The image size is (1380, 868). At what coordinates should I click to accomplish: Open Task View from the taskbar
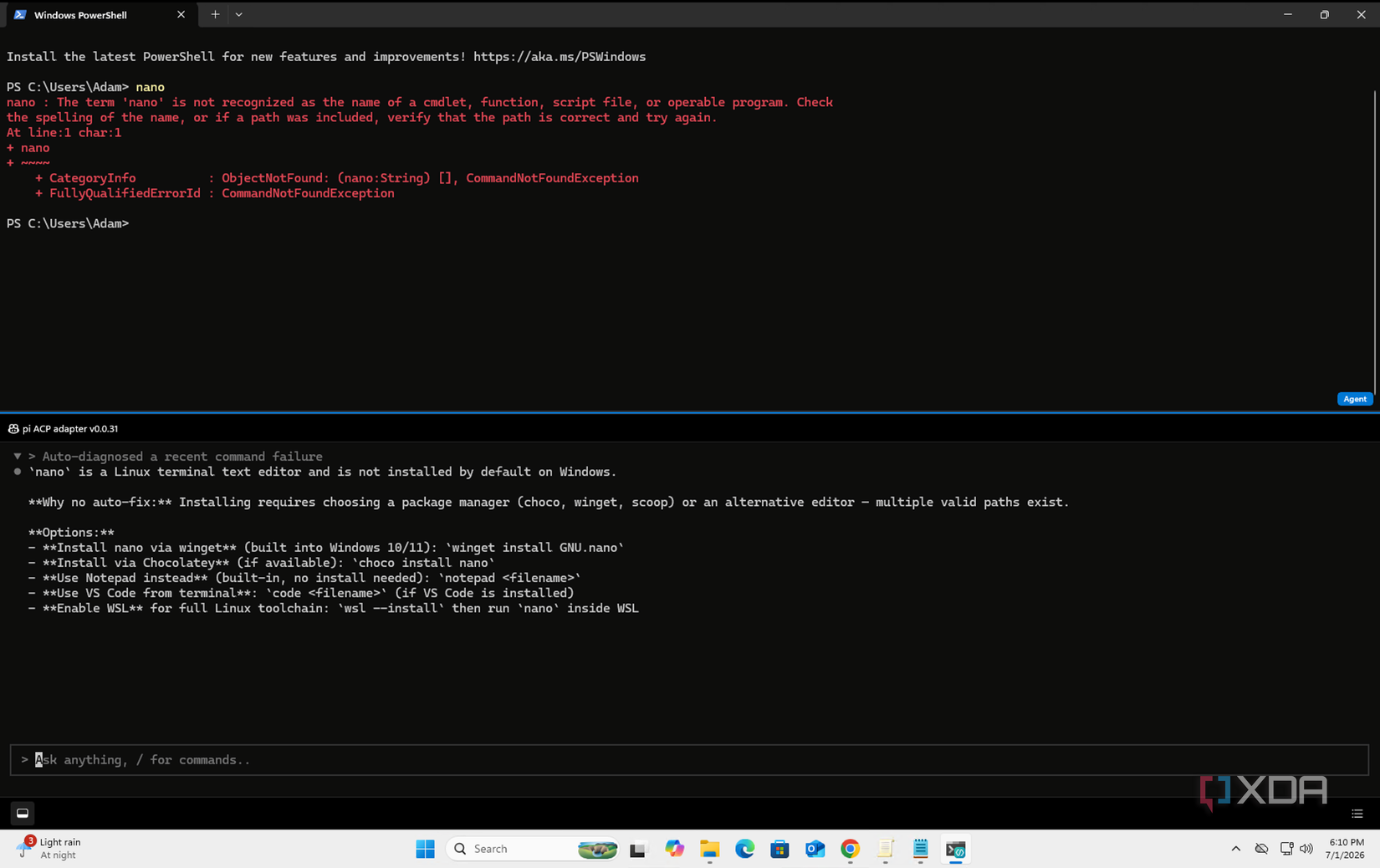point(638,850)
